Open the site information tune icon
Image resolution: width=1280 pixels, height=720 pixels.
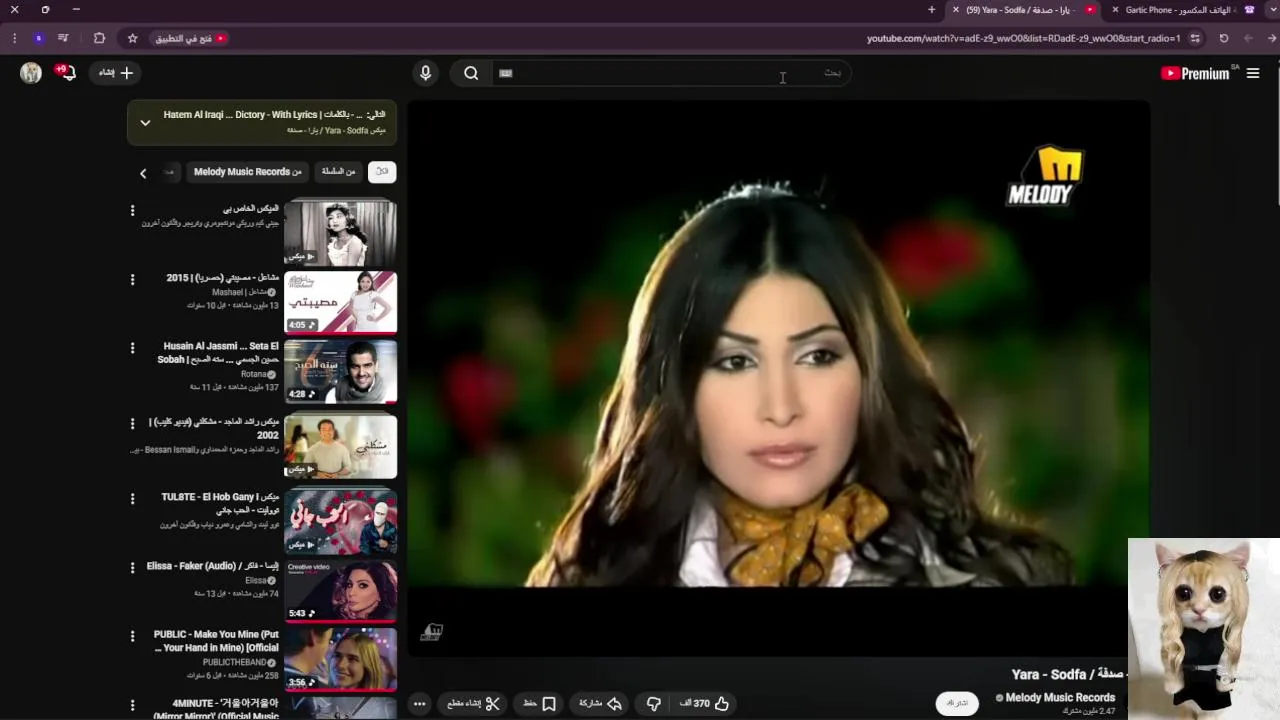[1195, 38]
